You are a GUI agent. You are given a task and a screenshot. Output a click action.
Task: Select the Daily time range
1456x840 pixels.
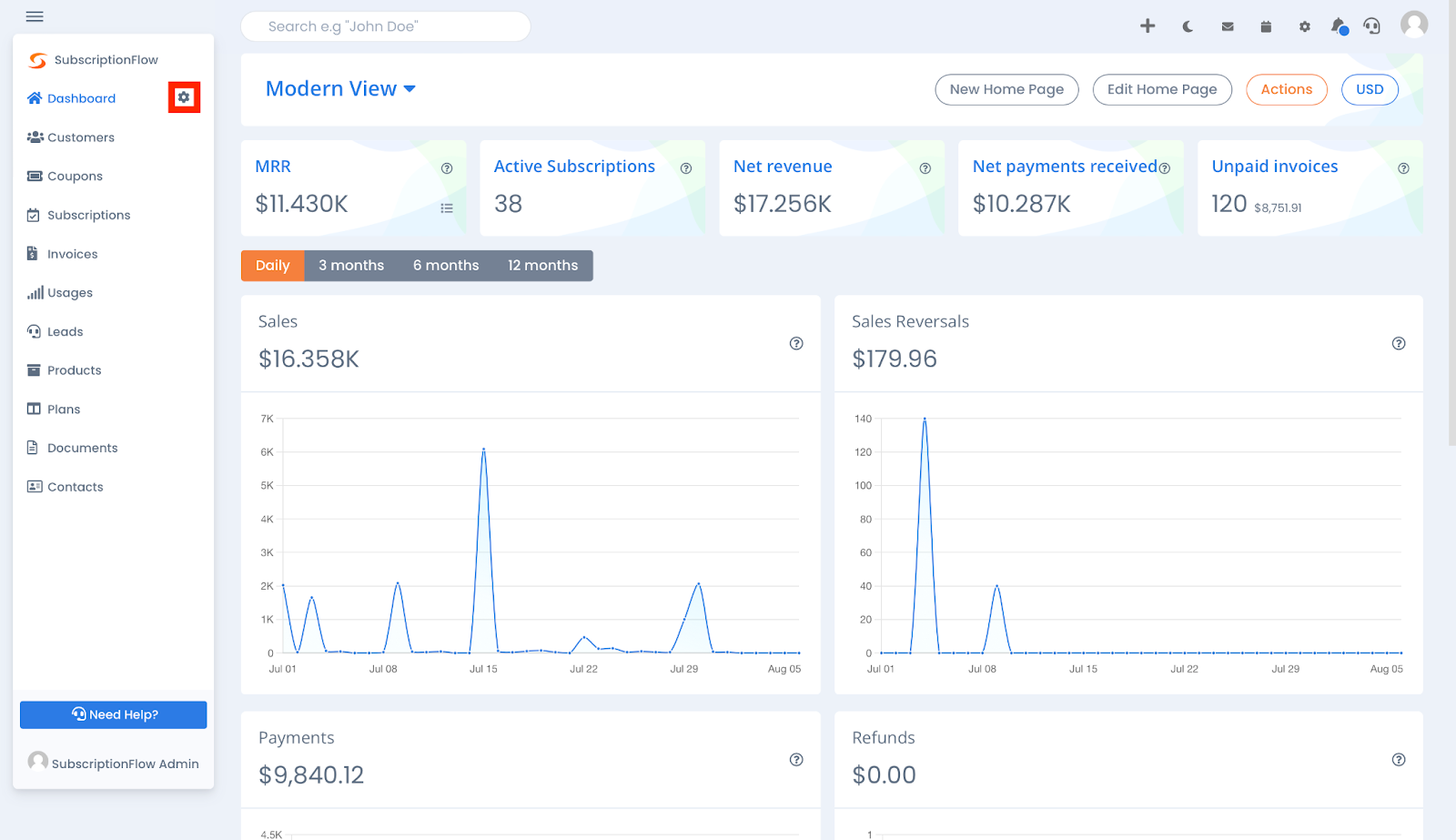pos(272,266)
